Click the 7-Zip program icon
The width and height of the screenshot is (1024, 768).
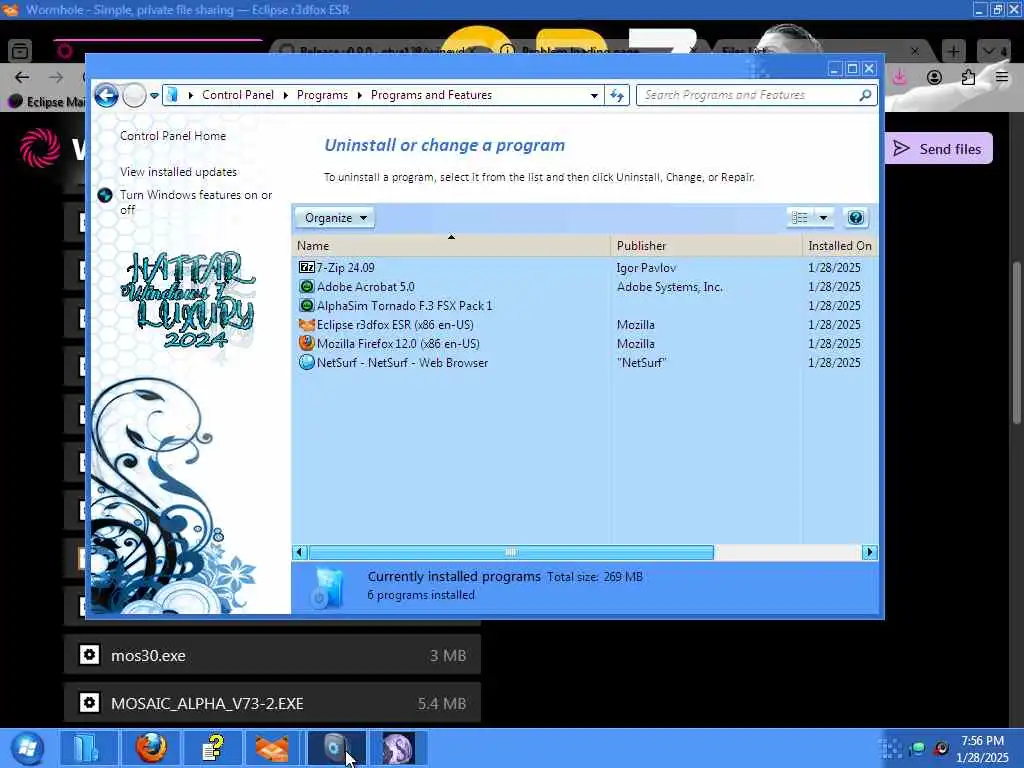[306, 267]
